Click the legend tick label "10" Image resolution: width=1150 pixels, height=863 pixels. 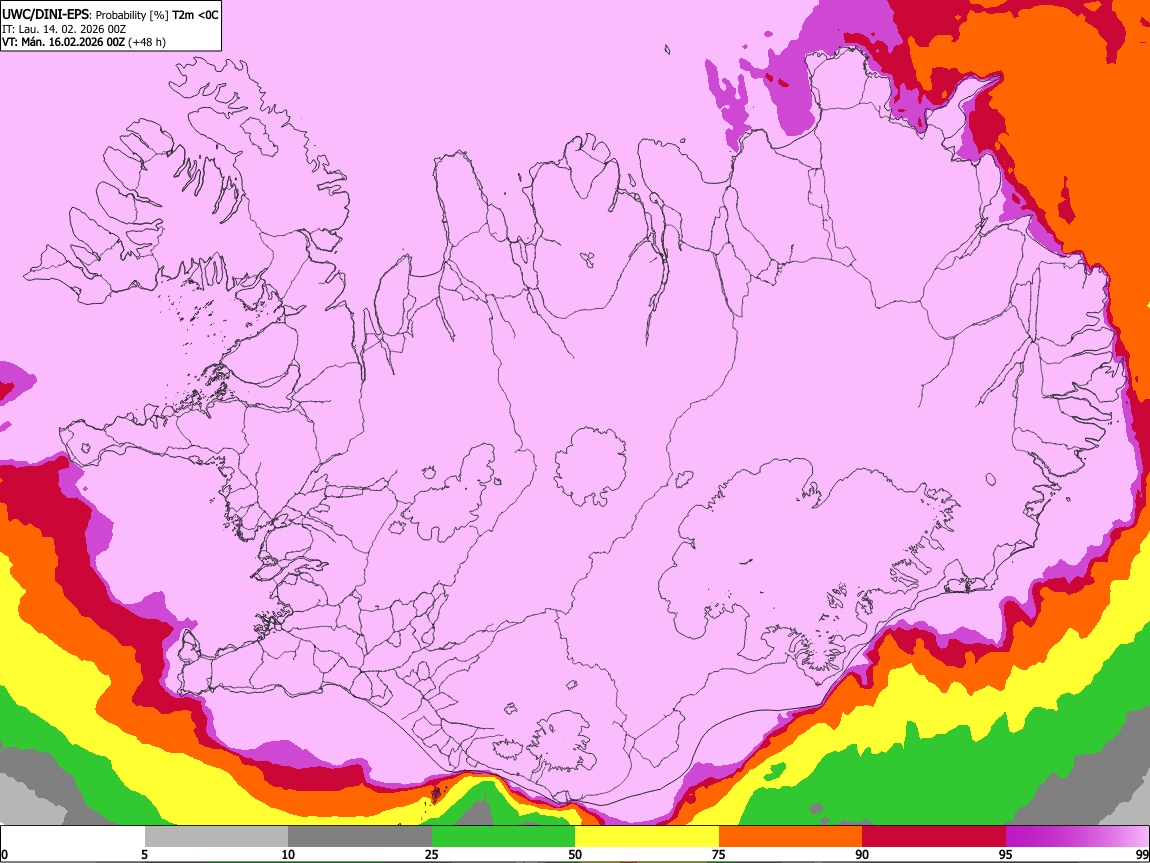point(288,854)
